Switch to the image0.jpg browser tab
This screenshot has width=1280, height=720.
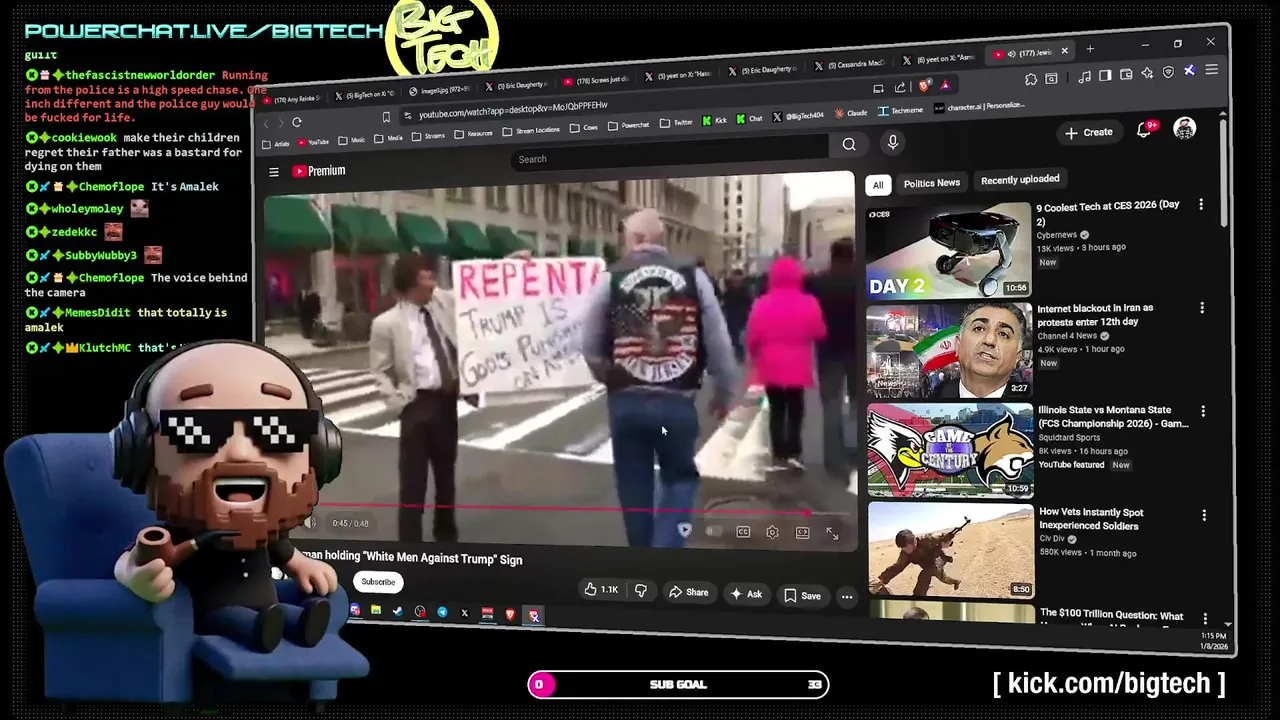pyautogui.click(x=438, y=91)
